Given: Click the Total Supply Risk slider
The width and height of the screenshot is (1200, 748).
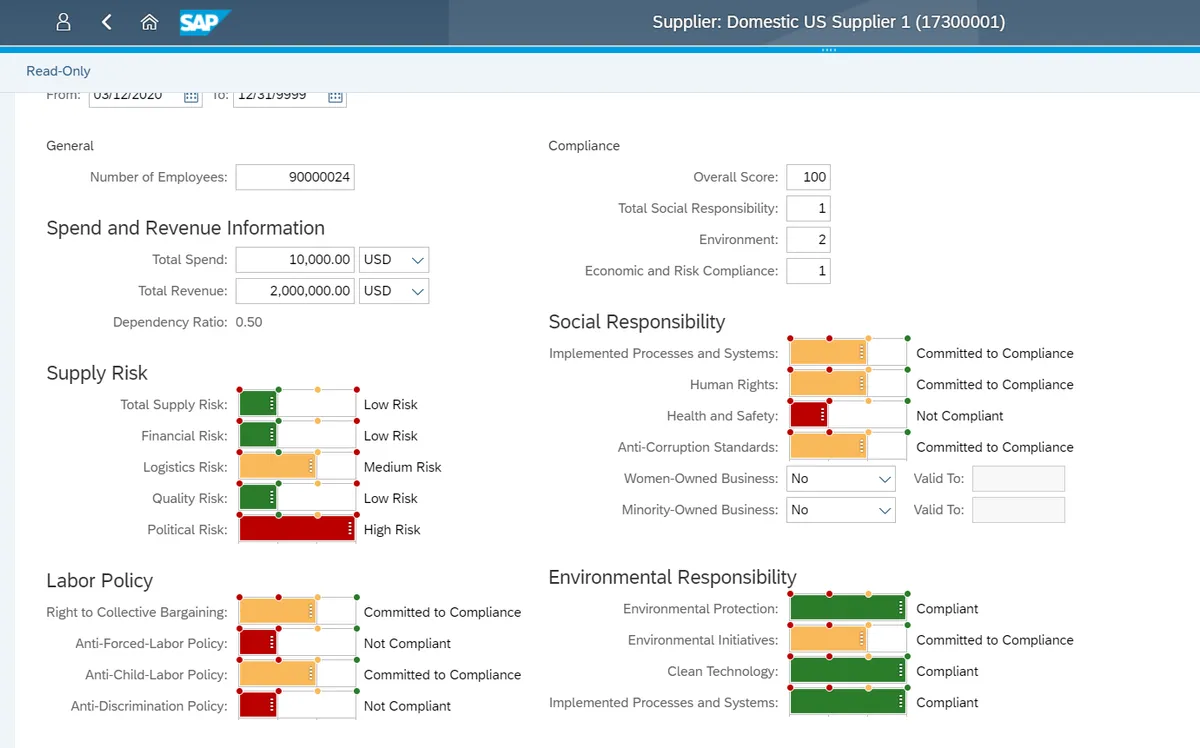Looking at the screenshot, I should 298,404.
